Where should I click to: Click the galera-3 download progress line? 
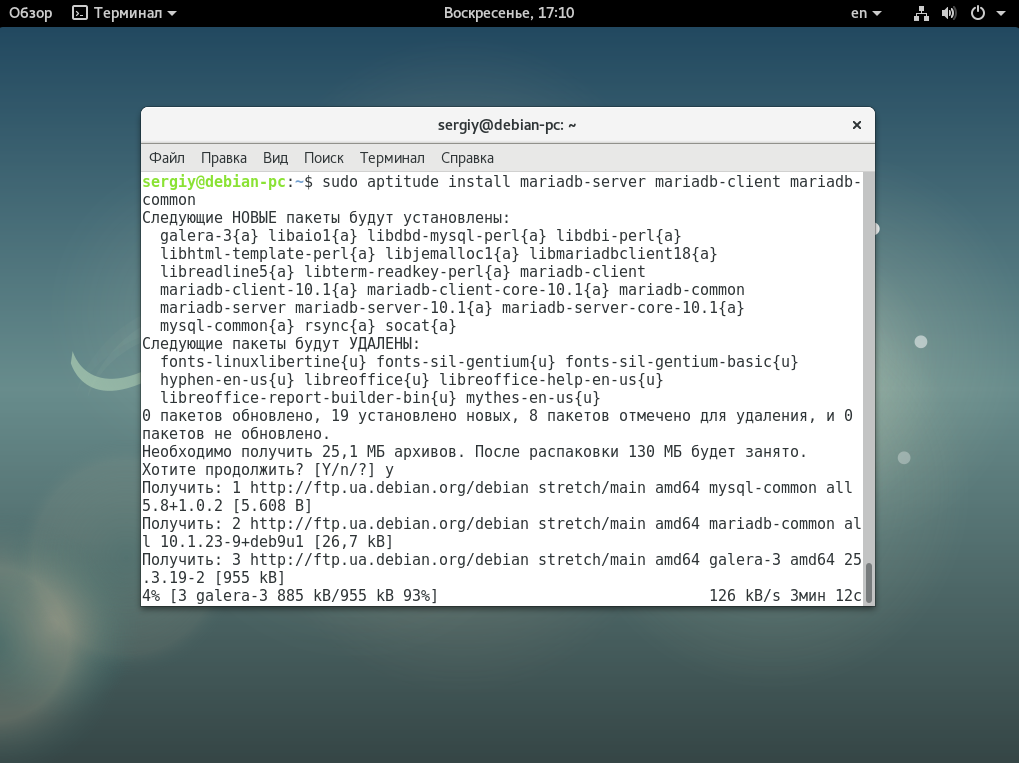coord(290,596)
